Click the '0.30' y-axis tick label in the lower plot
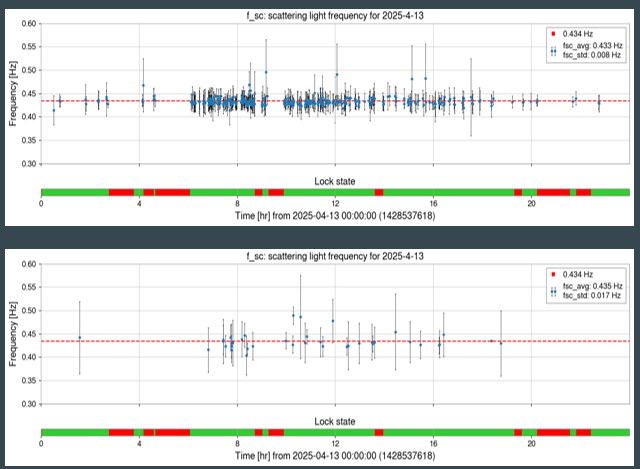 [29, 404]
